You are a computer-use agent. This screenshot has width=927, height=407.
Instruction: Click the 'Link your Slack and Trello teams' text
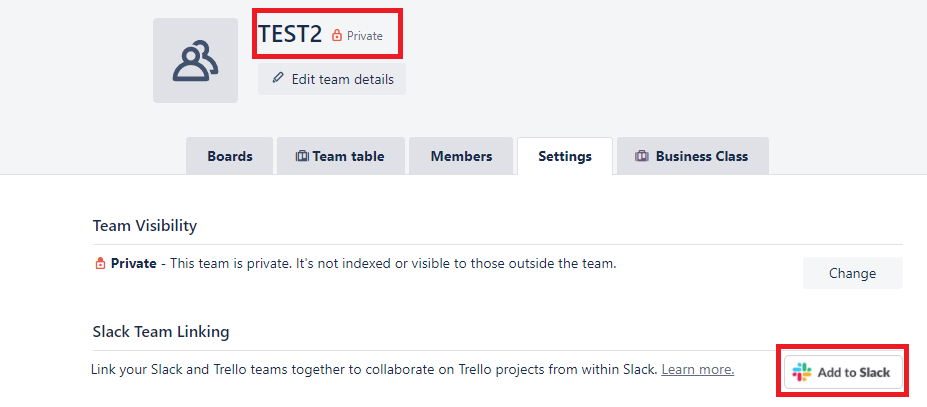click(x=374, y=370)
